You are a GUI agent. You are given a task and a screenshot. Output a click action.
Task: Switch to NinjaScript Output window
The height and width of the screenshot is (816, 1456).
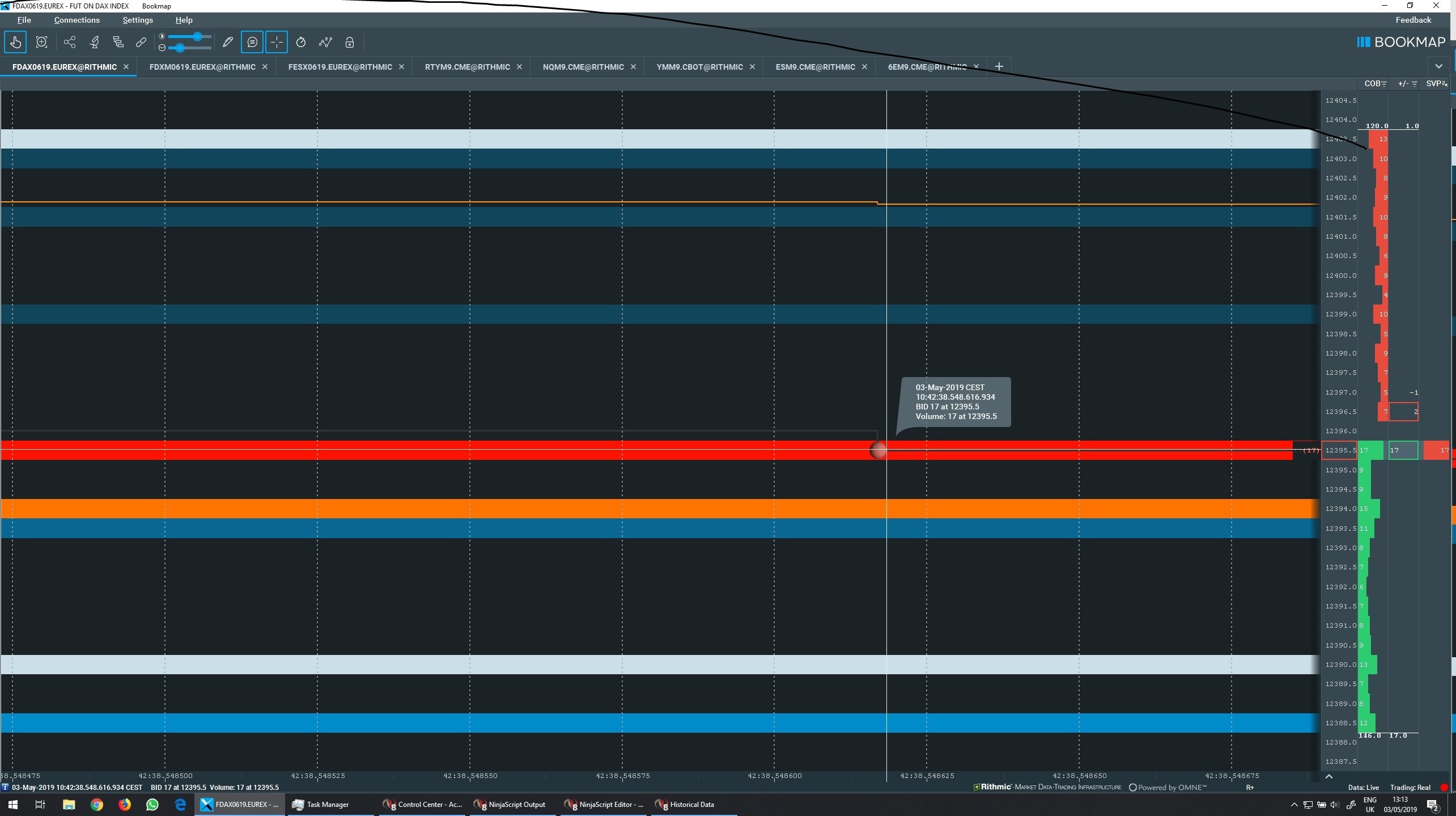511,805
